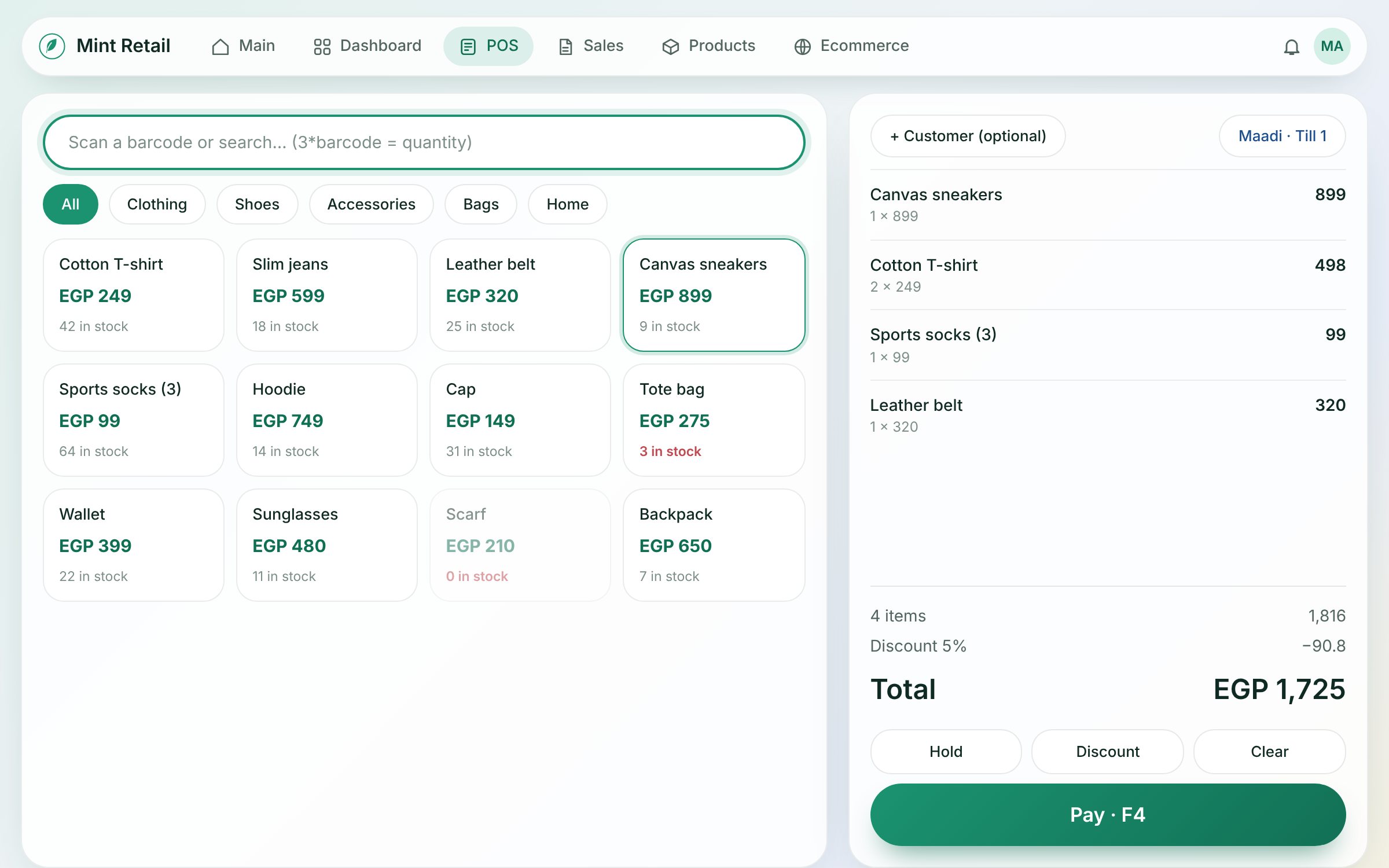Switch to the Sales tab
The height and width of the screenshot is (868, 1389).
pos(591,46)
